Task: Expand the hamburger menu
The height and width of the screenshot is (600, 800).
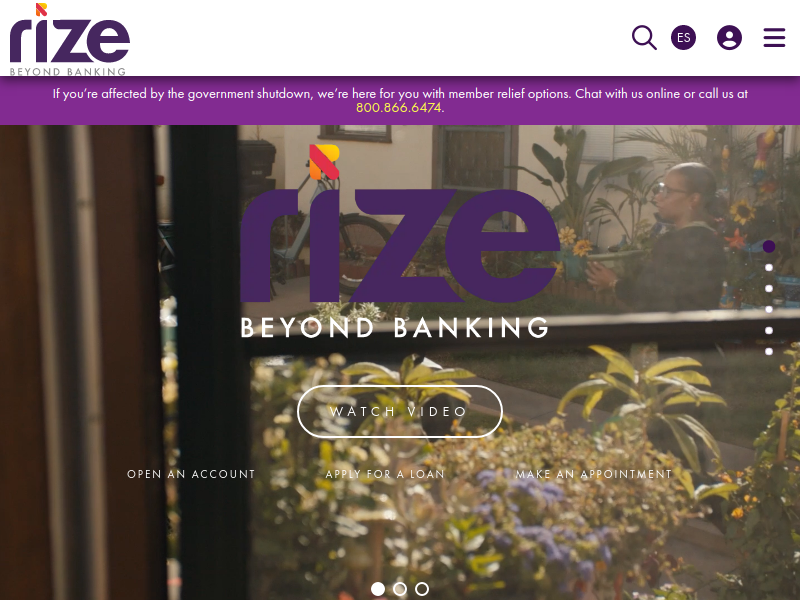Action: [774, 38]
